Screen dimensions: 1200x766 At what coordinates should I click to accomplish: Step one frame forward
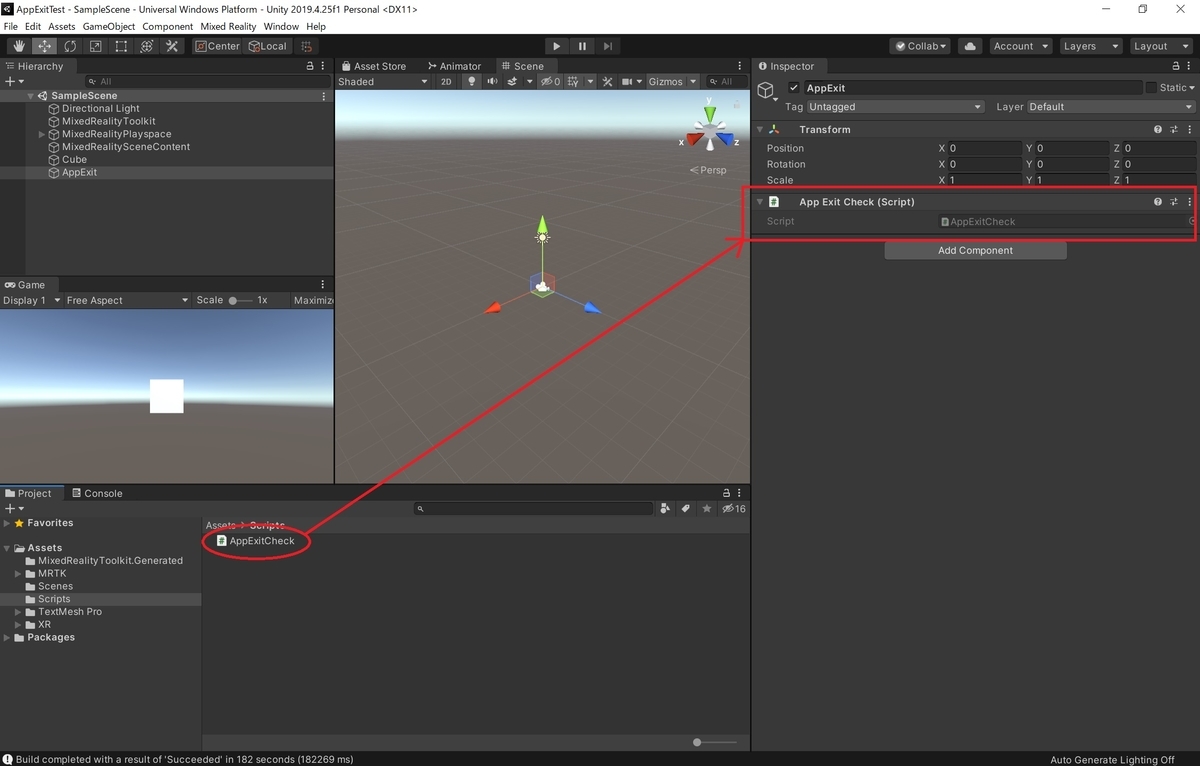[607, 46]
